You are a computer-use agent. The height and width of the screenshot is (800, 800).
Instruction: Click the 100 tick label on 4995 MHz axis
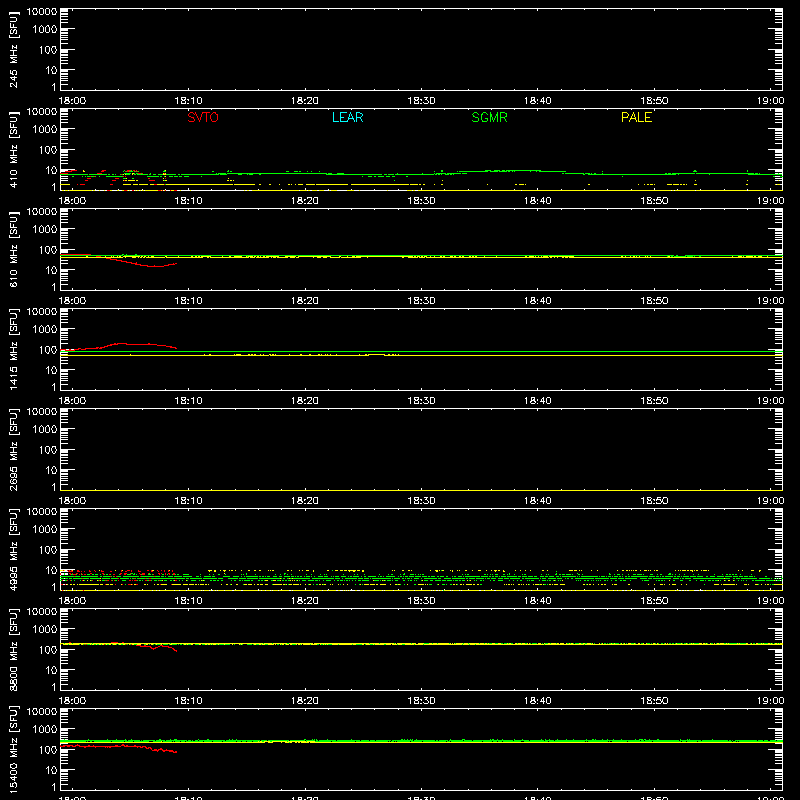tap(48, 550)
